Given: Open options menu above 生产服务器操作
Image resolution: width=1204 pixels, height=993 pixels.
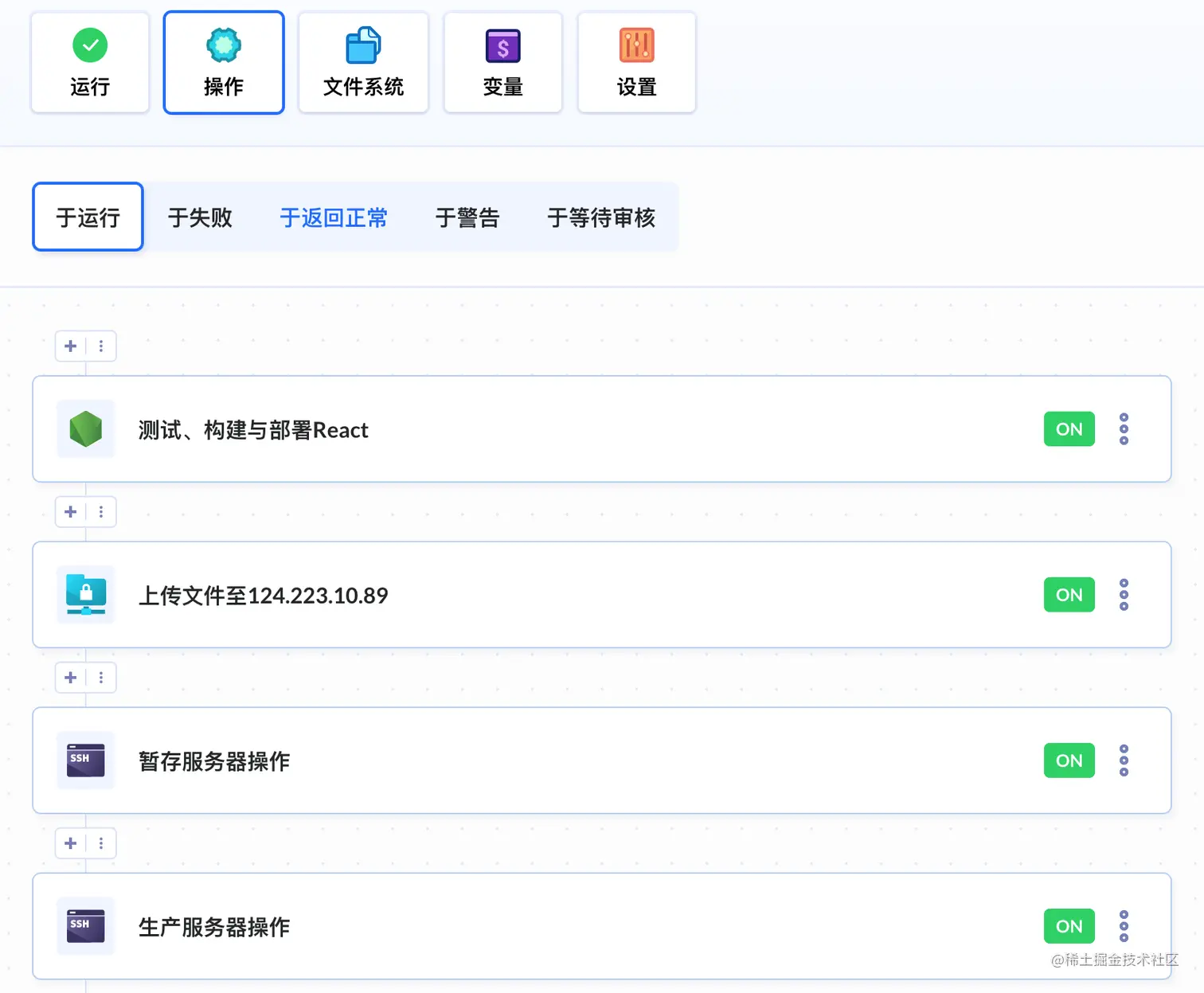Looking at the screenshot, I should click(101, 842).
